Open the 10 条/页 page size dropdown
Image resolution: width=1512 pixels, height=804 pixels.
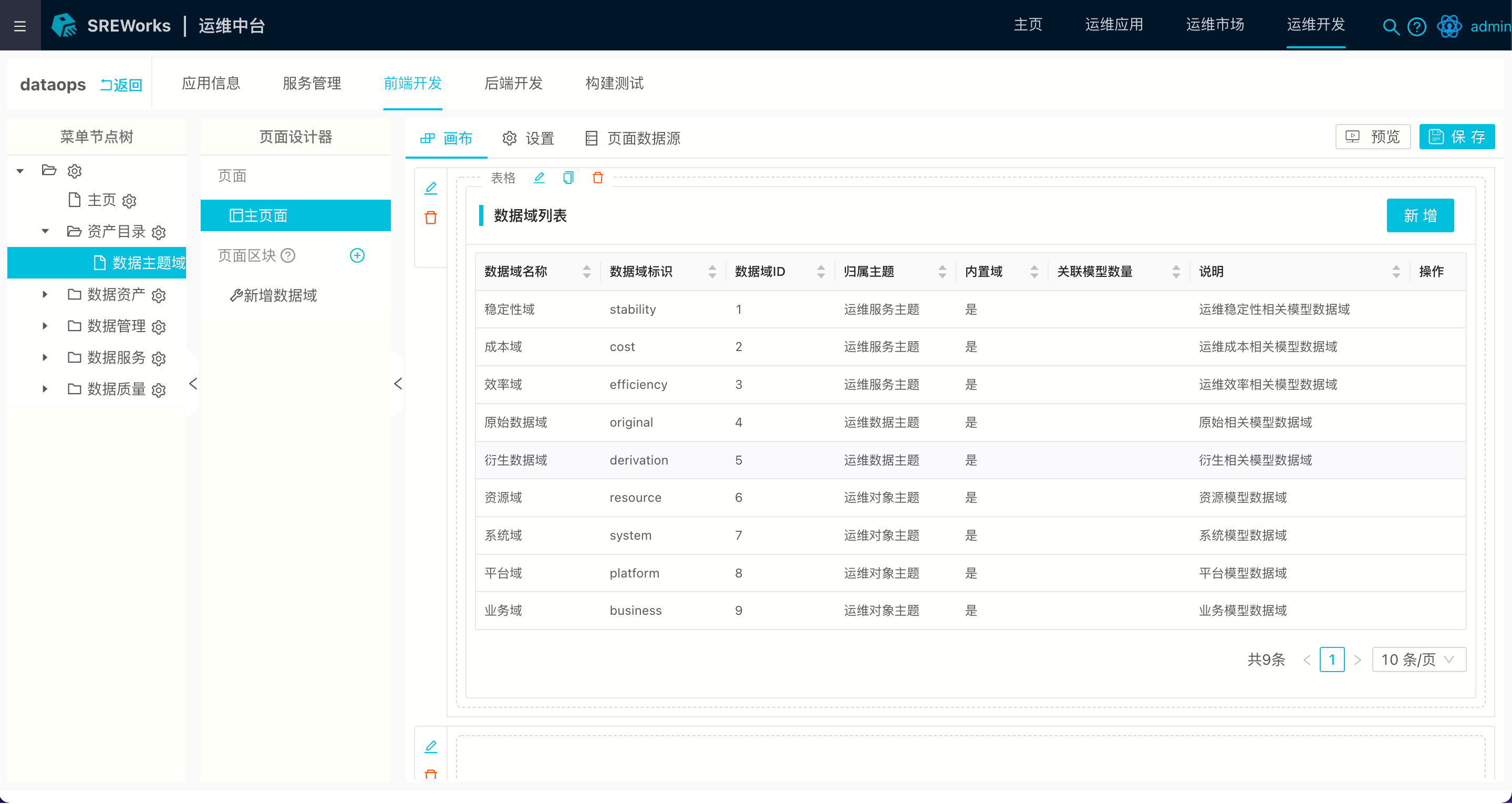click(1418, 659)
